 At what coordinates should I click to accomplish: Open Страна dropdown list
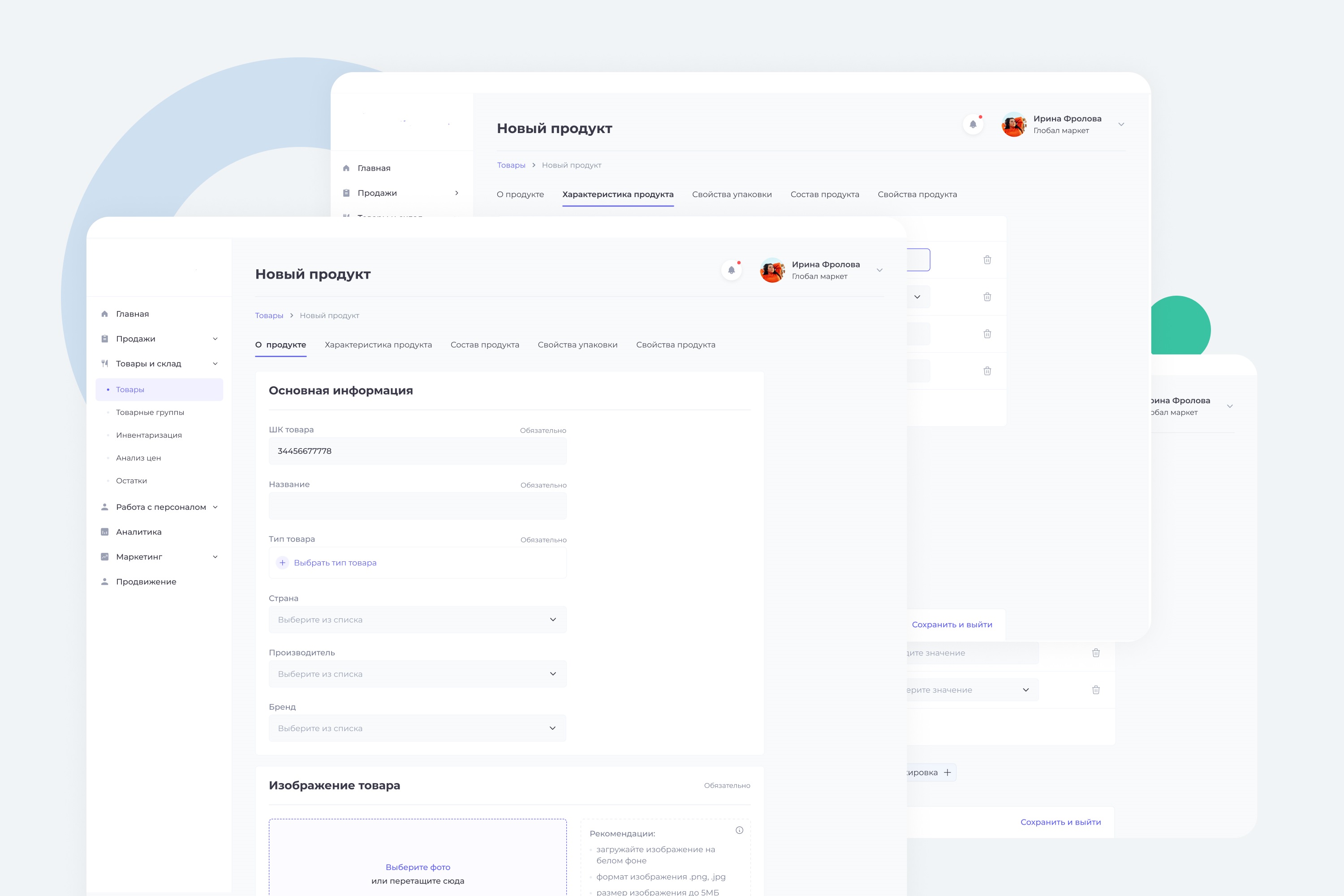click(418, 620)
